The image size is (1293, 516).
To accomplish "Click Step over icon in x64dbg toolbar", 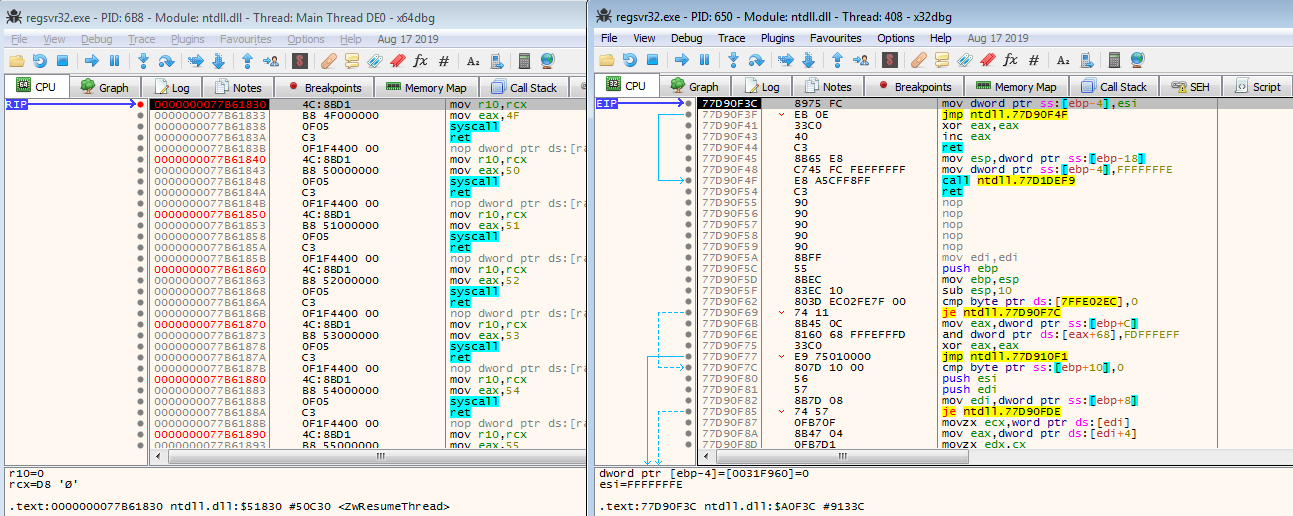I will coord(166,60).
